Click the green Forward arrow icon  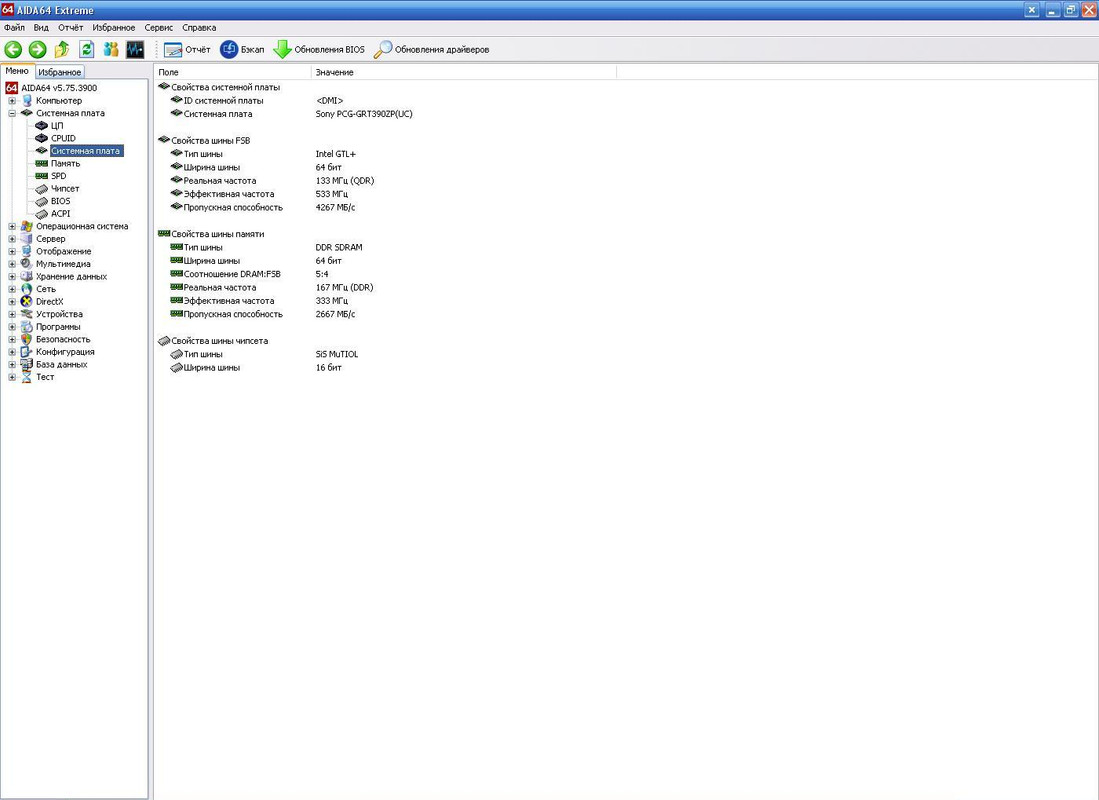[38, 49]
